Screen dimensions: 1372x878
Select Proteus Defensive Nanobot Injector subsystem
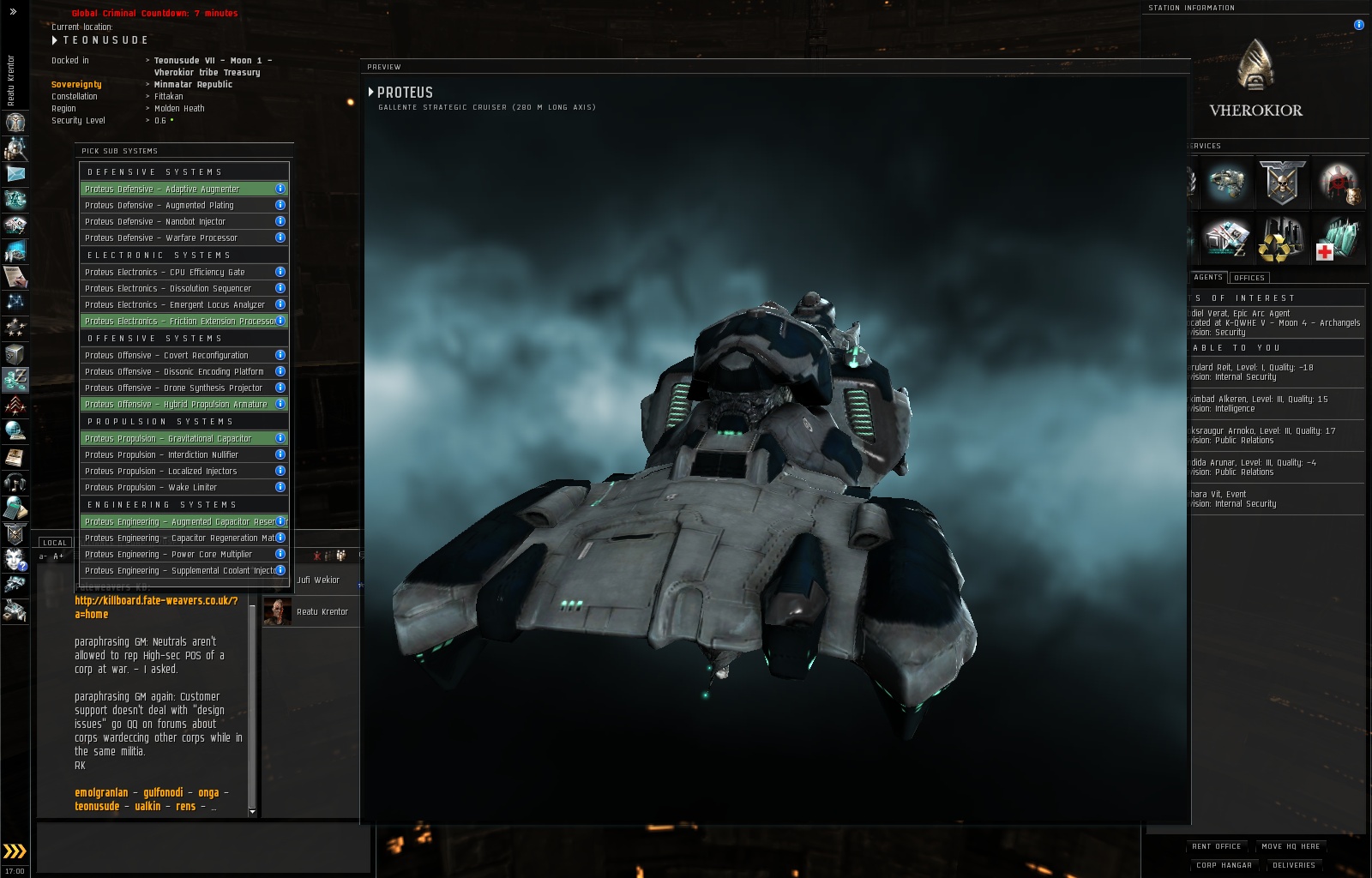tap(184, 221)
